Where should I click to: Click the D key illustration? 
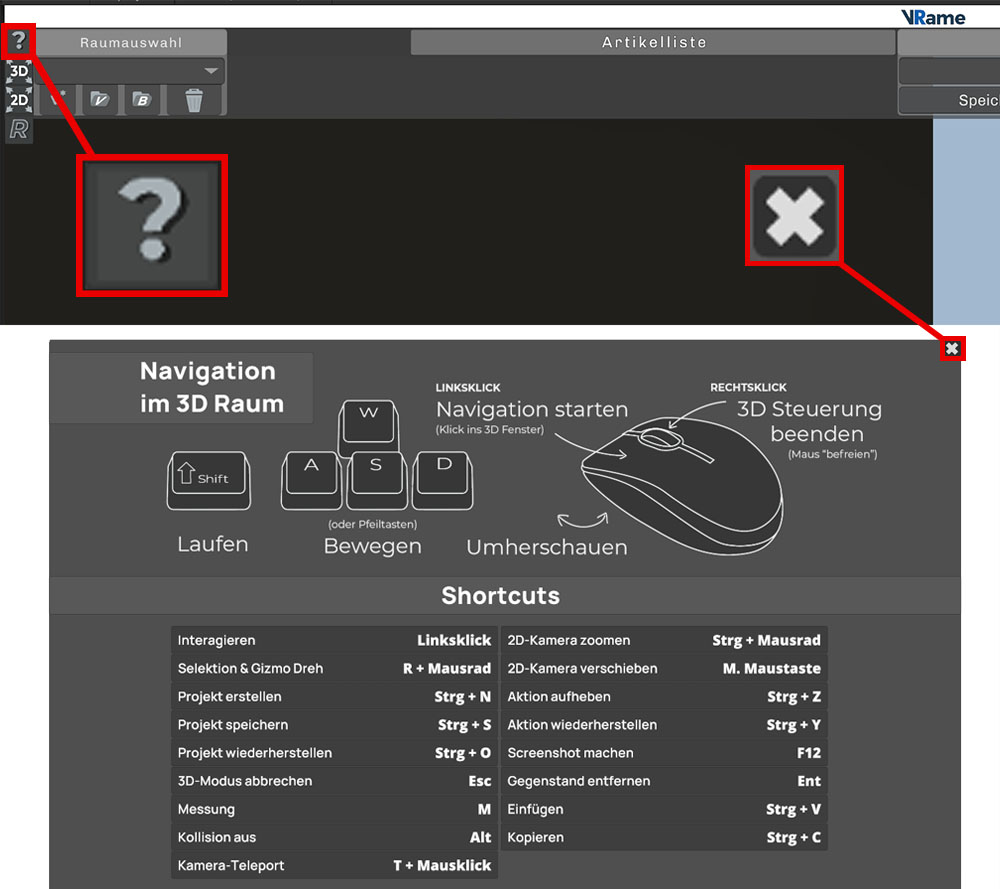pyautogui.click(x=443, y=480)
